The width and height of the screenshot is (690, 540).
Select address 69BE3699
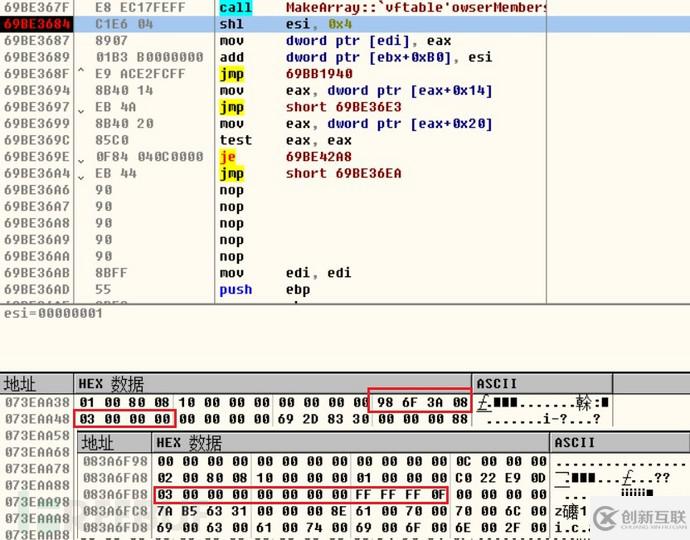tap(37, 124)
